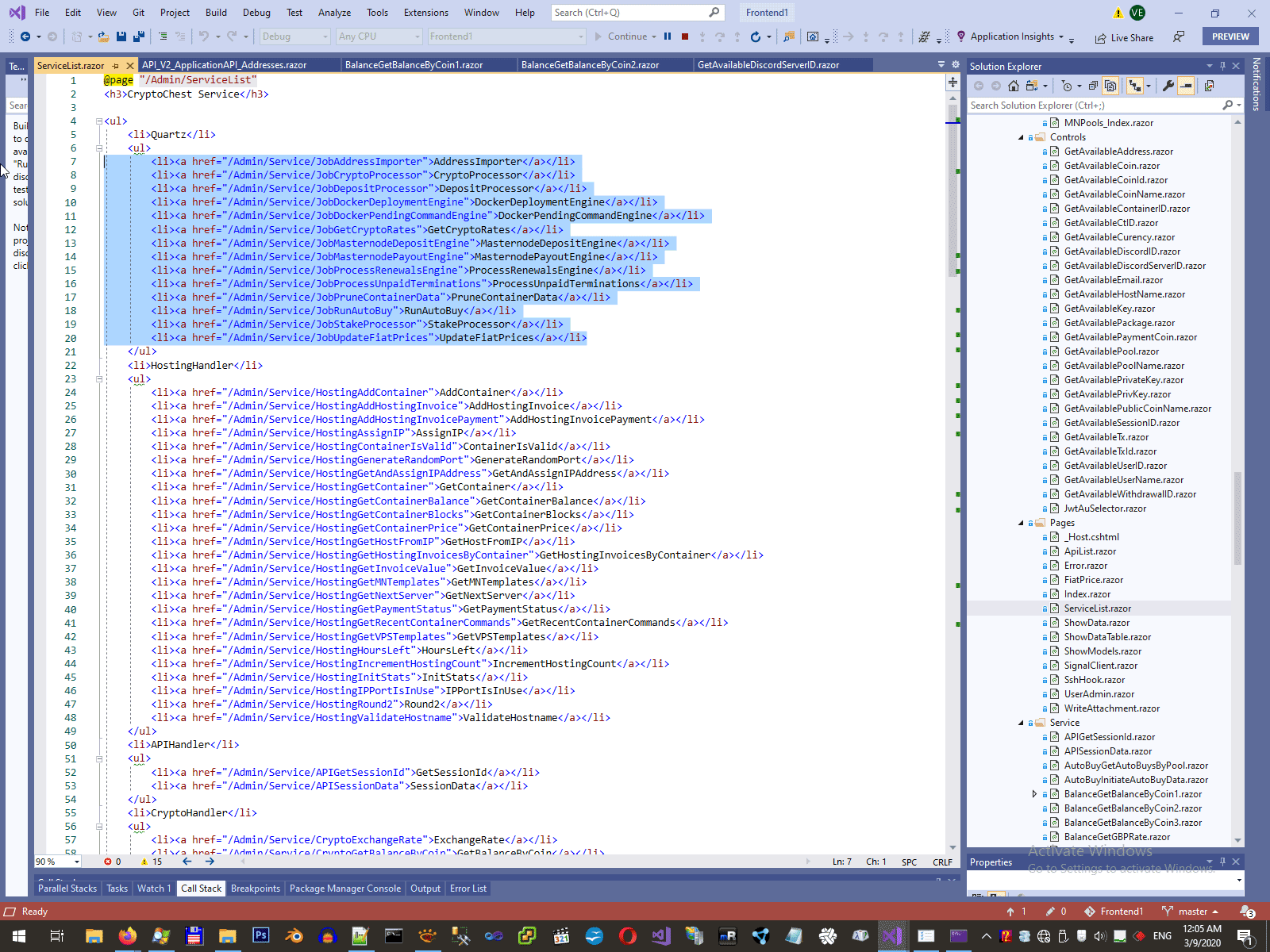Open the Debug menu
This screenshot has width=1270, height=952.
256,13
